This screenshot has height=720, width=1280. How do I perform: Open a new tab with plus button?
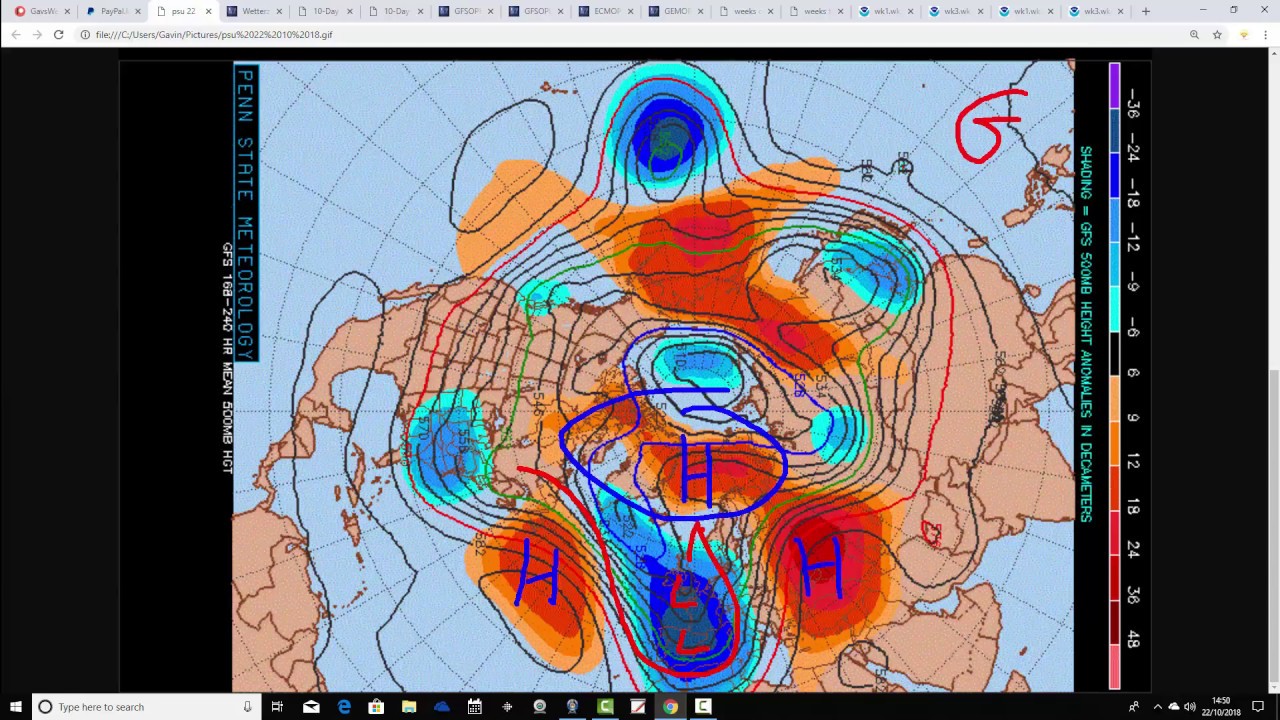1145,11
